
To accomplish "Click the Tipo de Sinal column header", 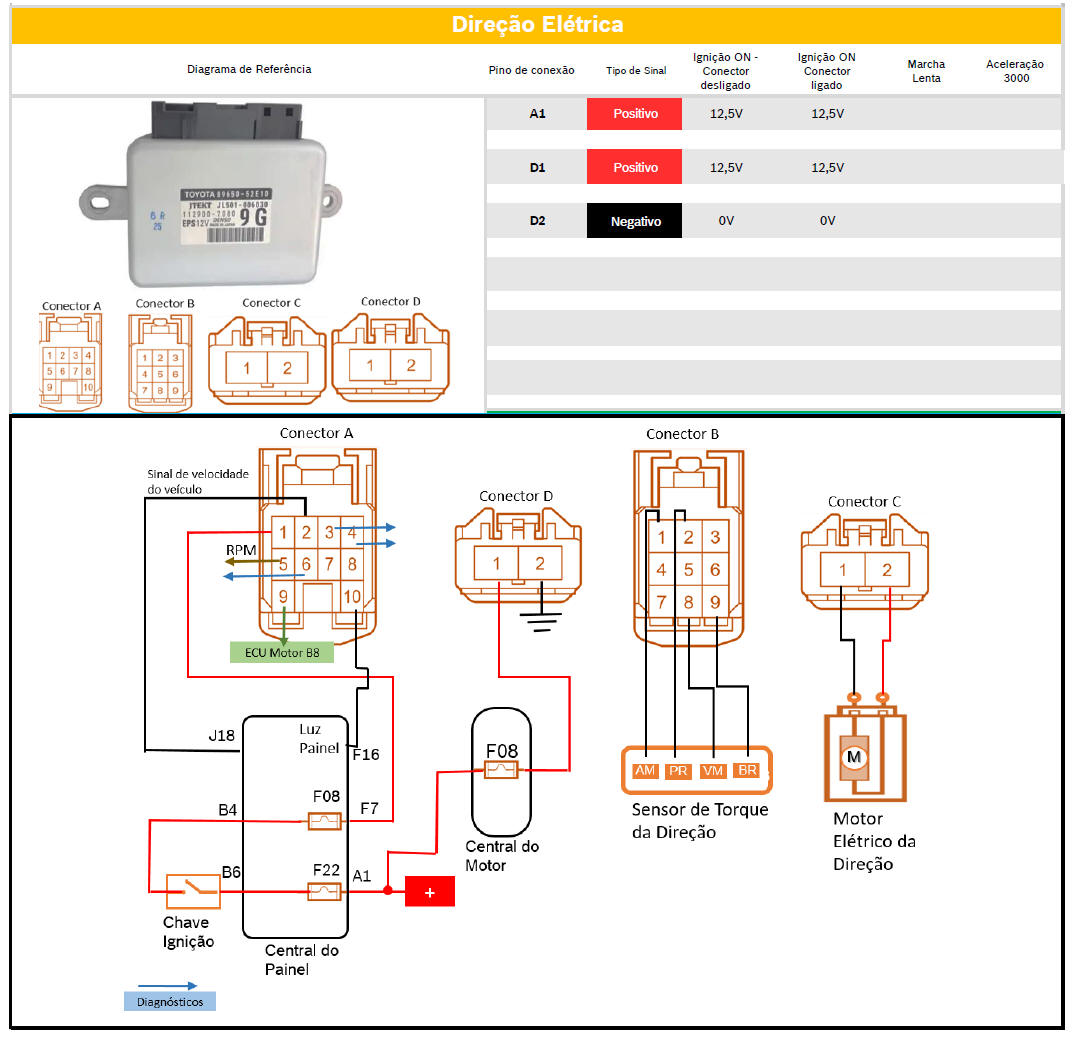I will [636, 71].
